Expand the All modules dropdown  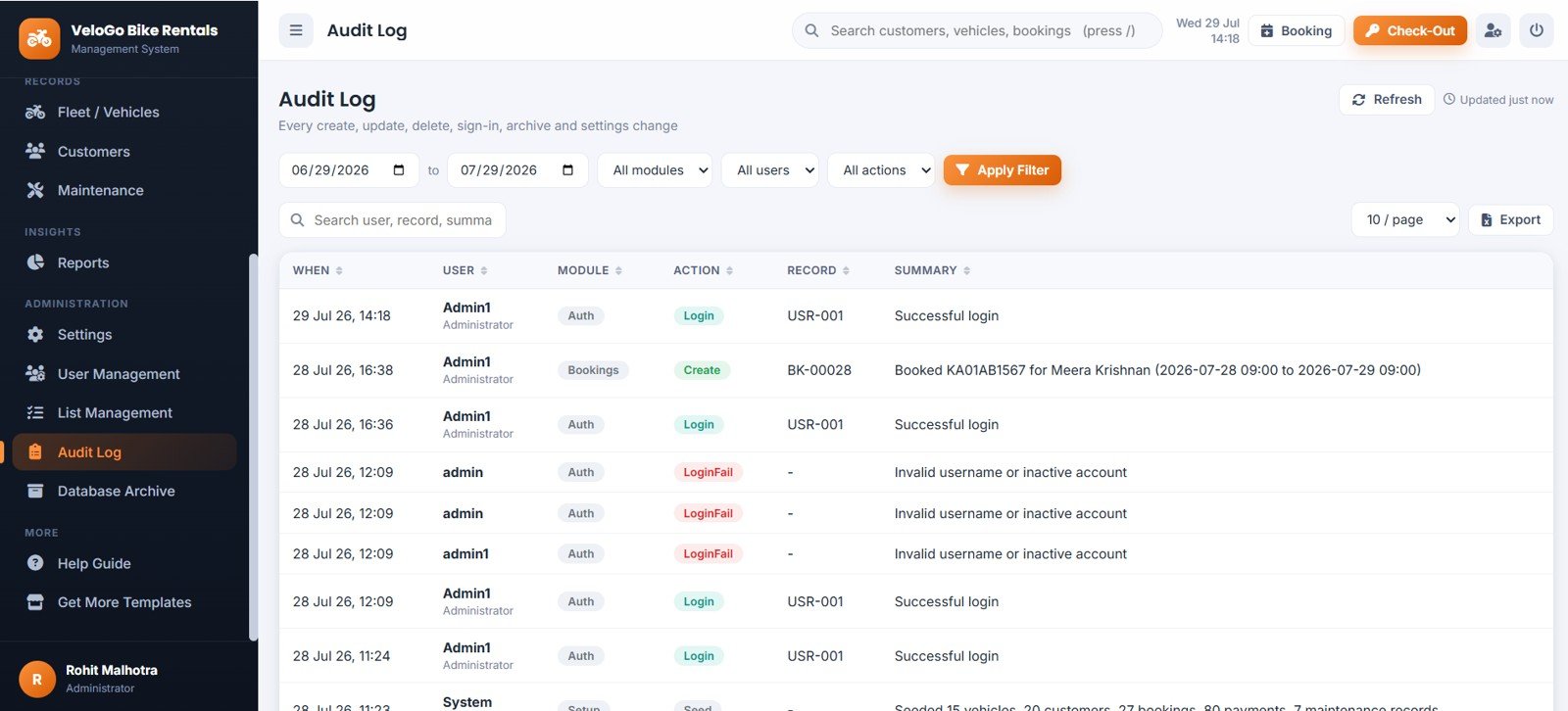click(656, 170)
